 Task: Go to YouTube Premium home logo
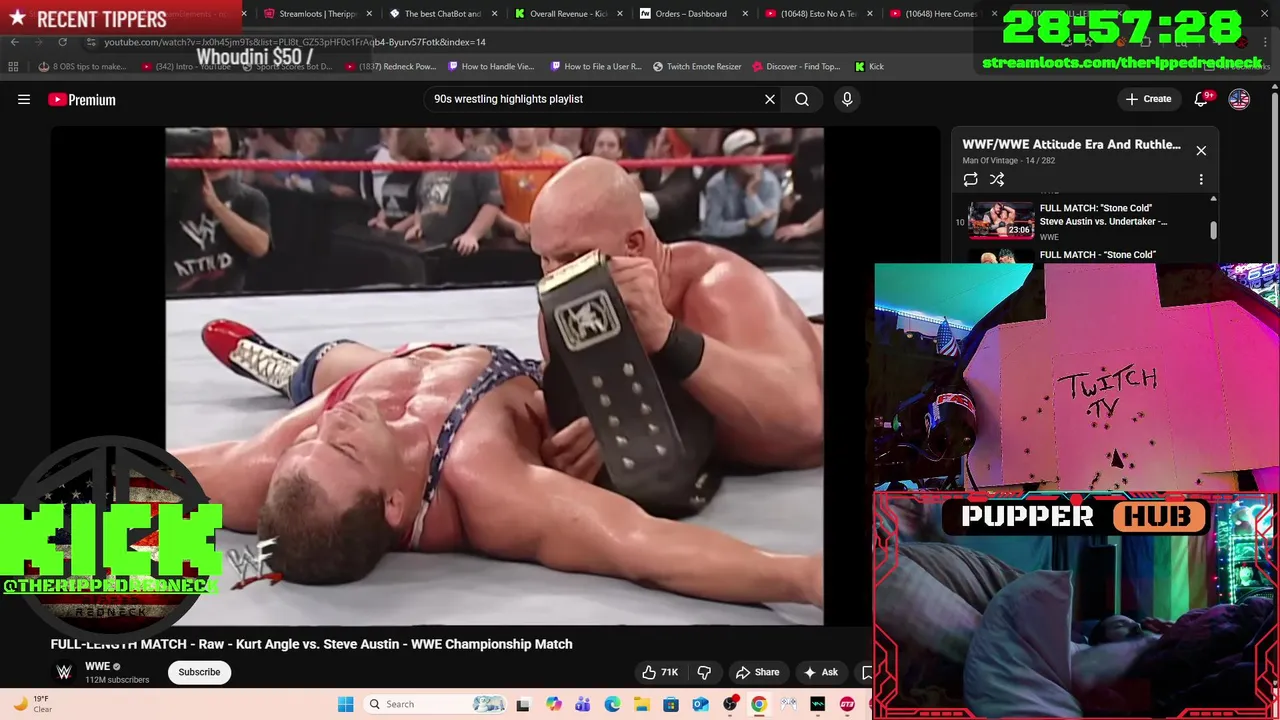(x=82, y=99)
